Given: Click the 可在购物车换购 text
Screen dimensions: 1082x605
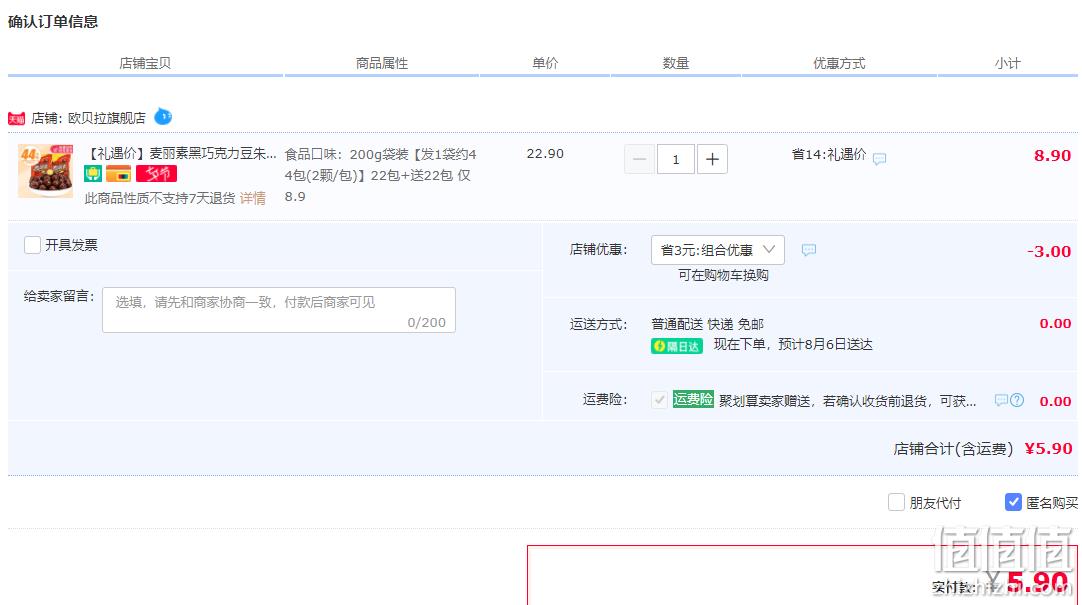Looking at the screenshot, I should [722, 275].
